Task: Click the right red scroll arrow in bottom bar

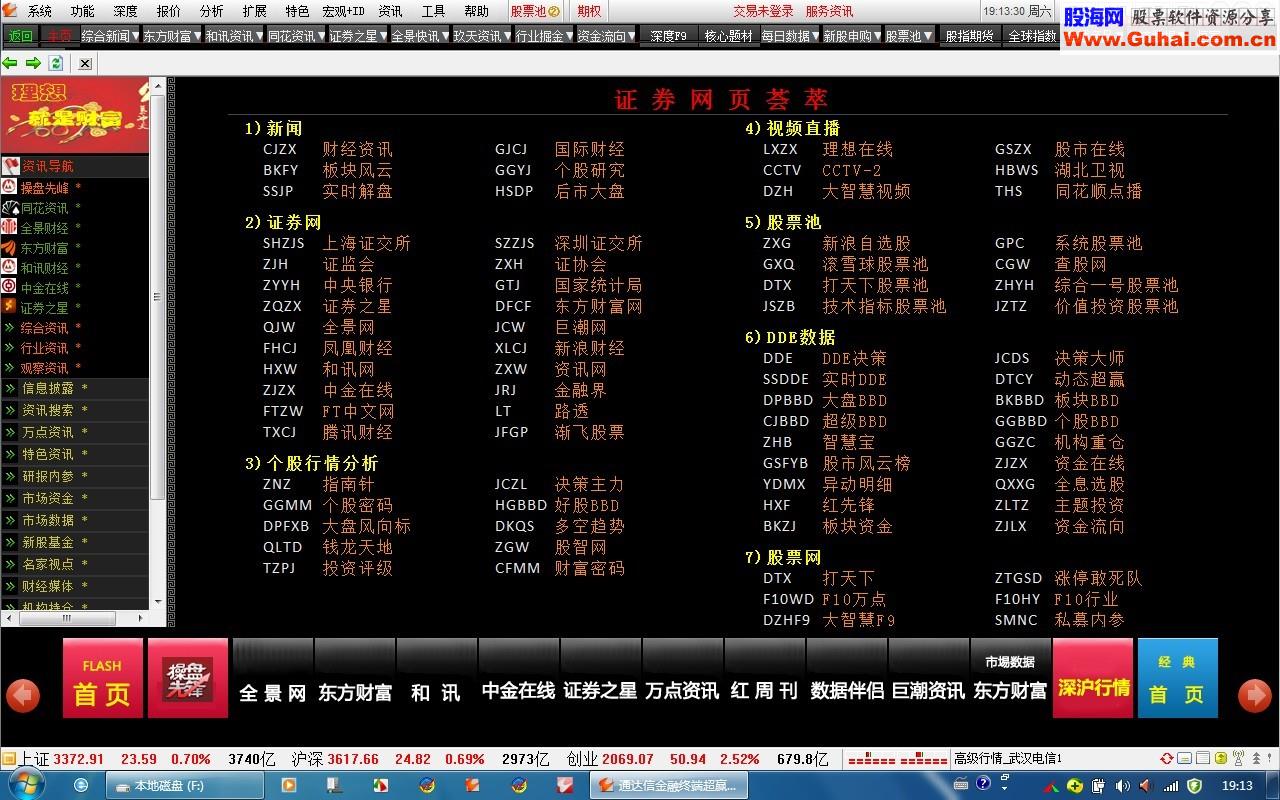Action: (x=1254, y=695)
